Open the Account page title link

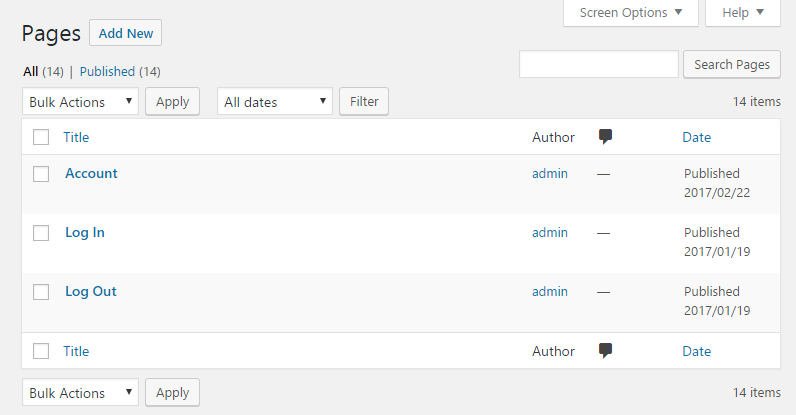click(91, 173)
